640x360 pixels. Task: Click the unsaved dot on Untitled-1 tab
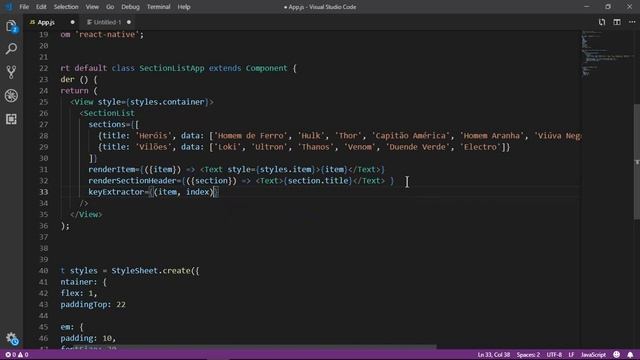tap(129, 22)
